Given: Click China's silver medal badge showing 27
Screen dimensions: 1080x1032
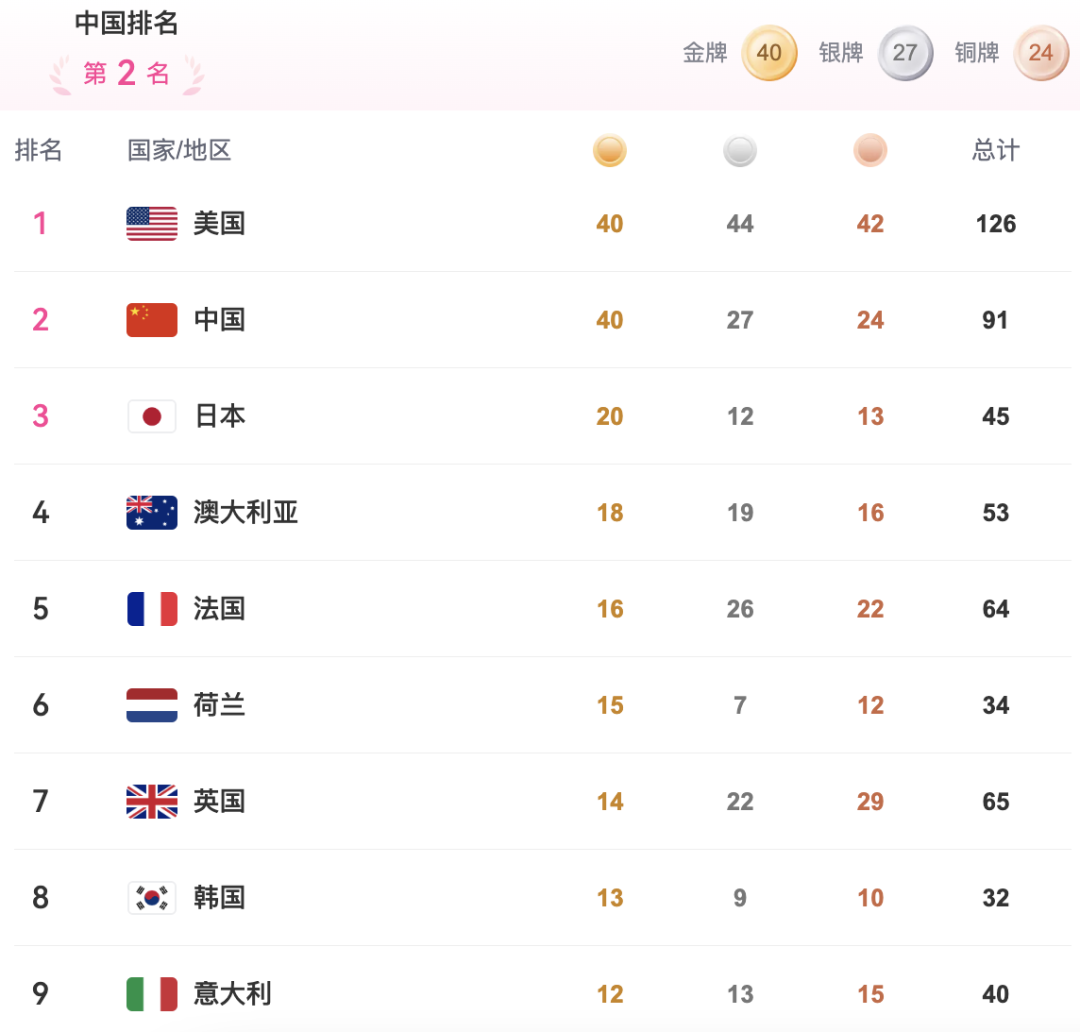Looking at the screenshot, I should tap(905, 52).
